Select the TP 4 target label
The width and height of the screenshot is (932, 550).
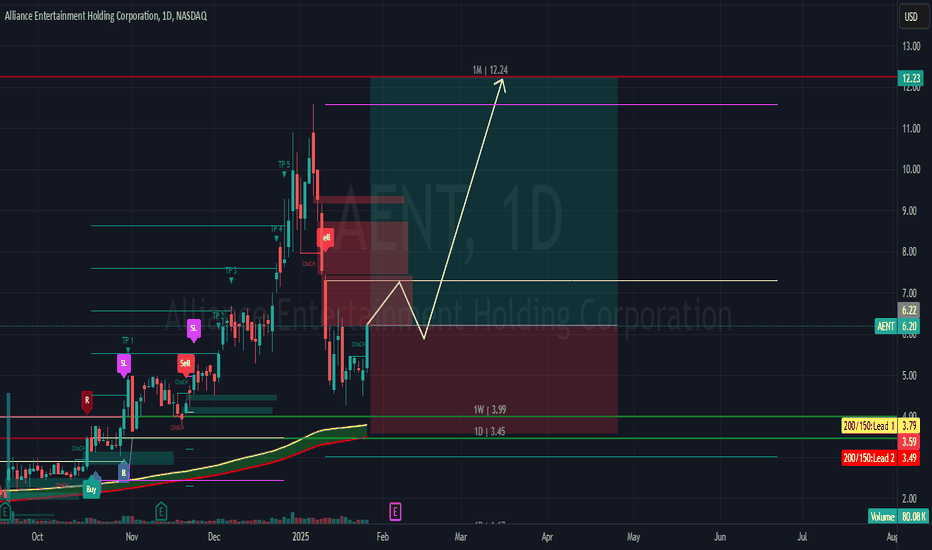coord(276,229)
